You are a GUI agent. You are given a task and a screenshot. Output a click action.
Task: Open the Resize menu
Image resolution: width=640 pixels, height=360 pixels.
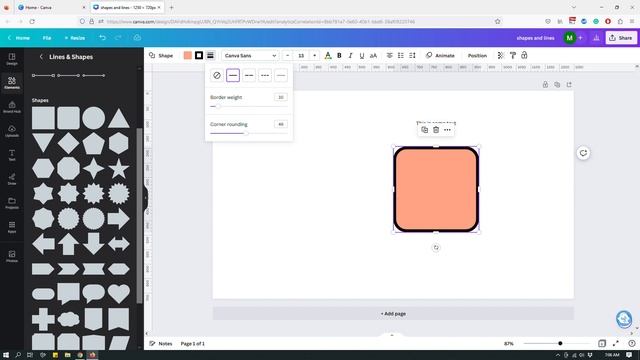(x=75, y=38)
